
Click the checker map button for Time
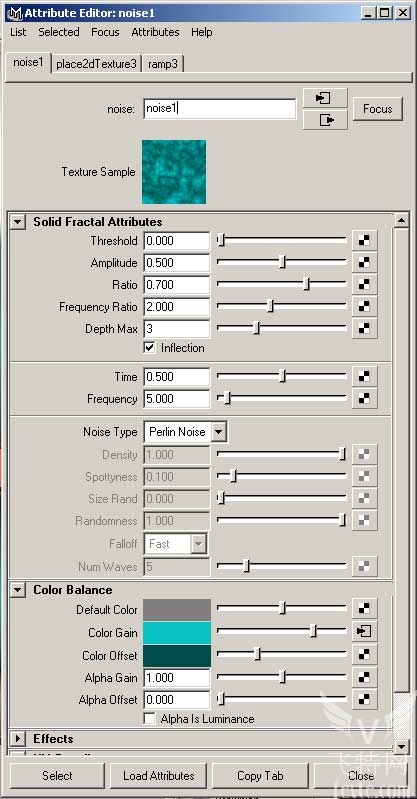(364, 377)
